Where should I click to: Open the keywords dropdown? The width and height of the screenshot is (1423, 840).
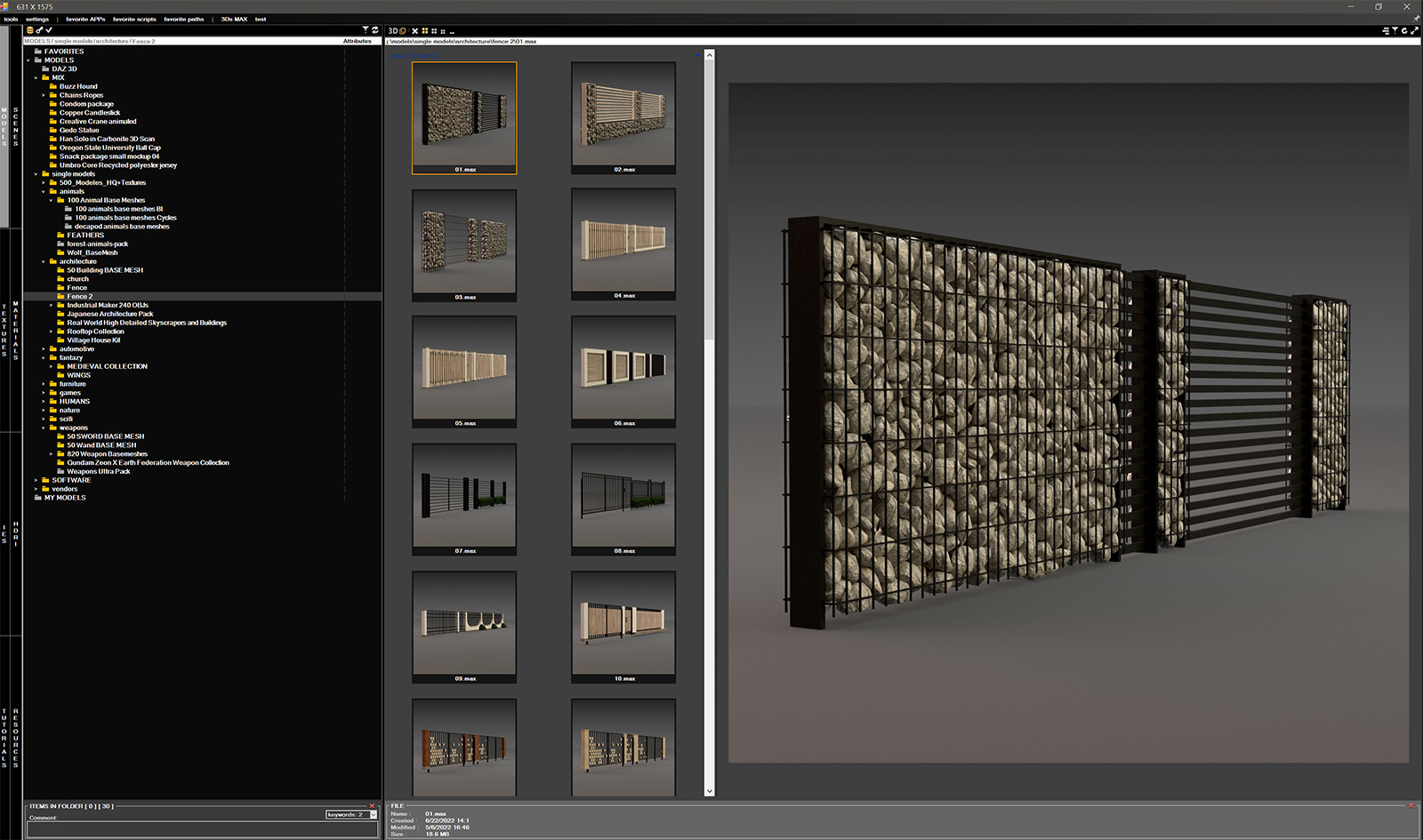click(x=373, y=814)
